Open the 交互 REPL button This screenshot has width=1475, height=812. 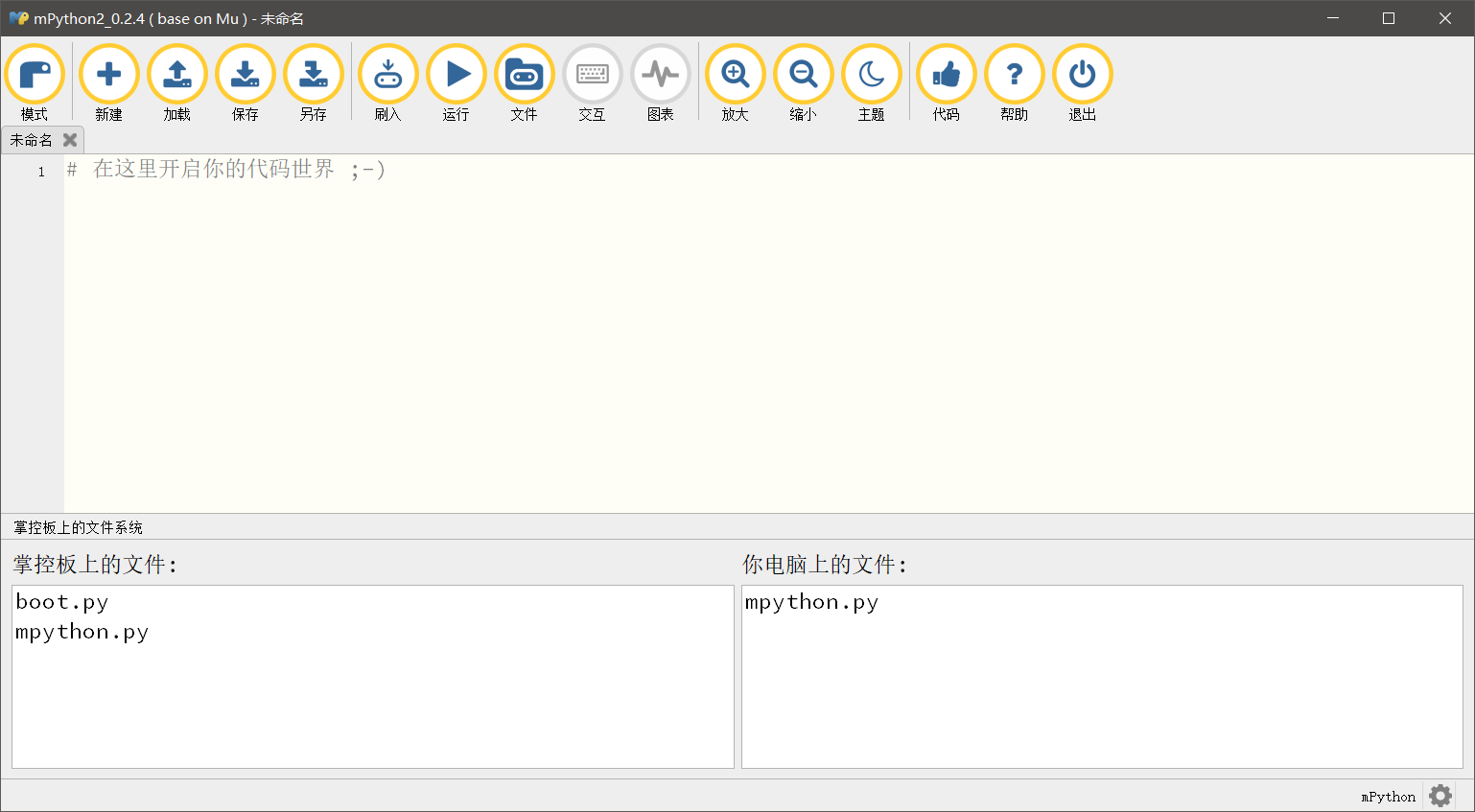593,82
